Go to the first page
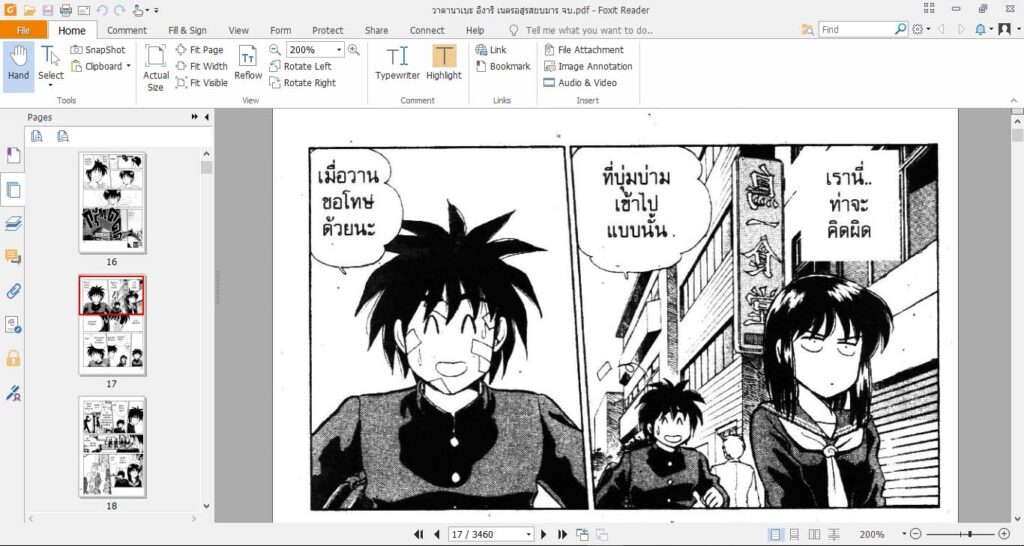The image size is (1024, 546). coord(419,534)
